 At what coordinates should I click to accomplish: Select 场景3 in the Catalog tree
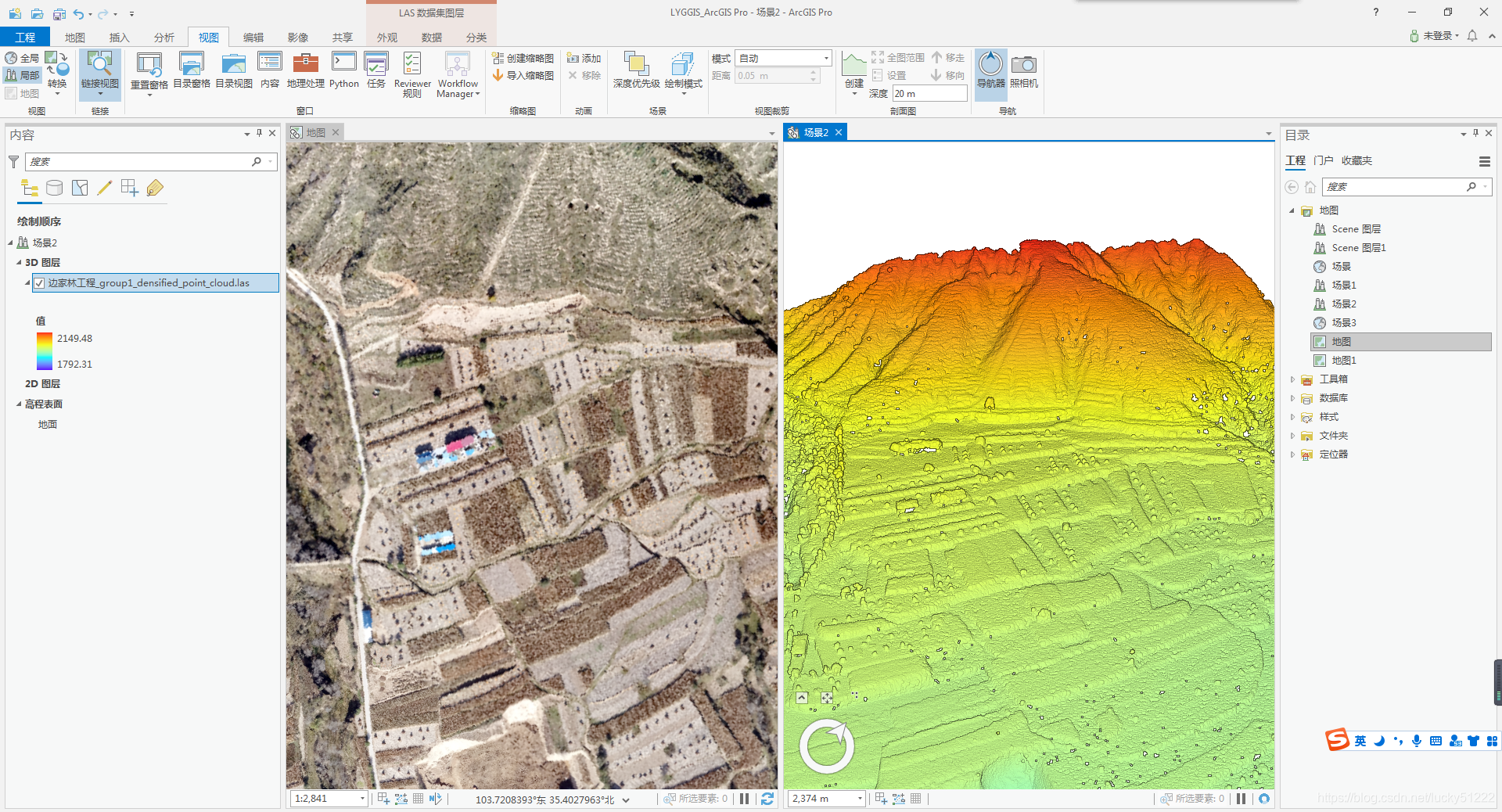coord(1344,323)
